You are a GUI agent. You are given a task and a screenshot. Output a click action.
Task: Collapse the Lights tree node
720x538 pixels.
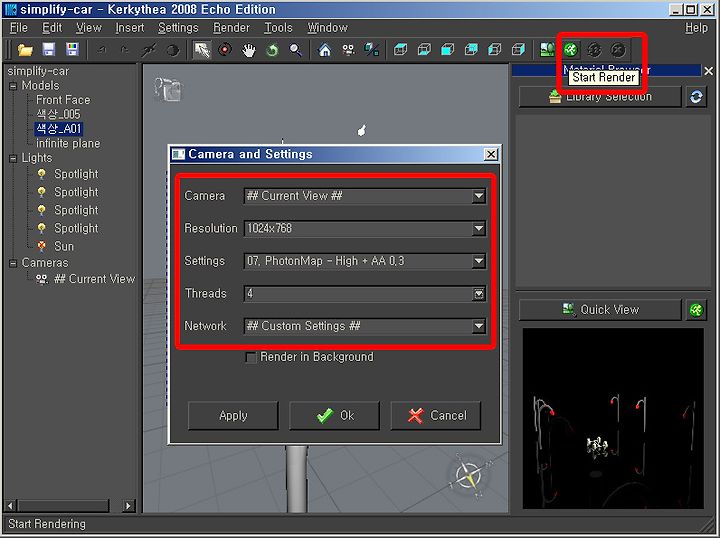13,158
